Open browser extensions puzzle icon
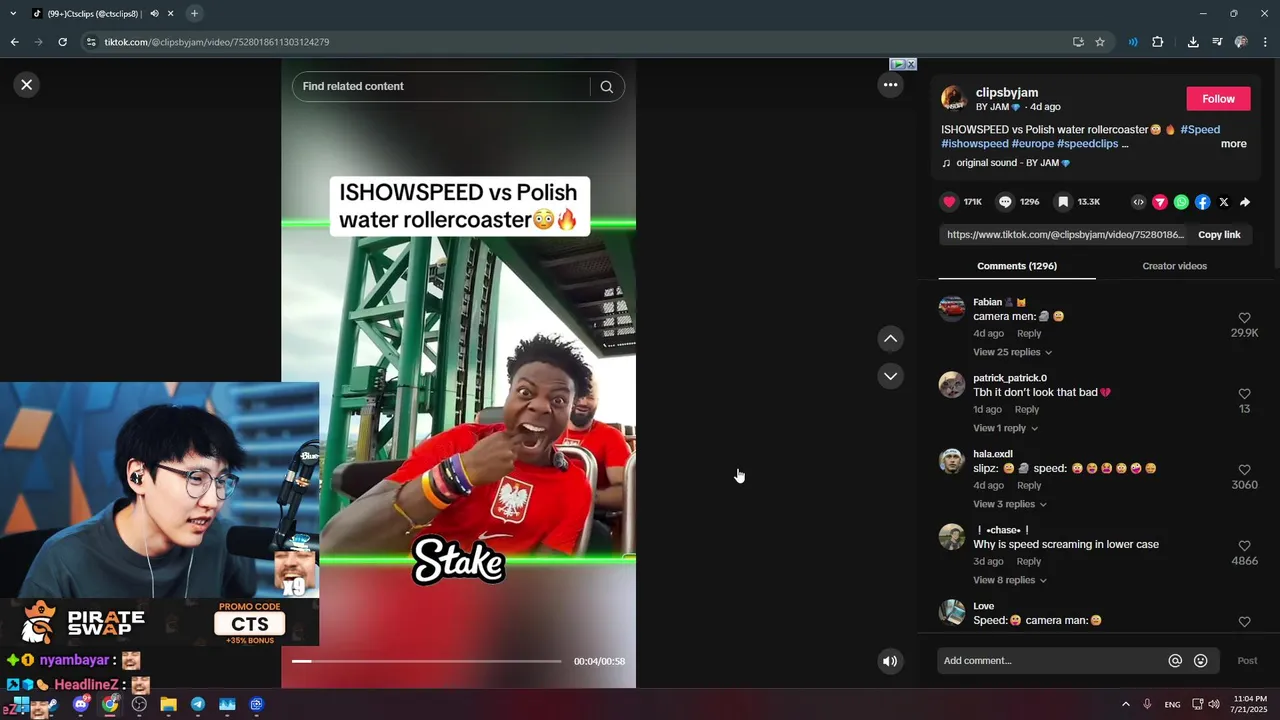 [x=1158, y=42]
